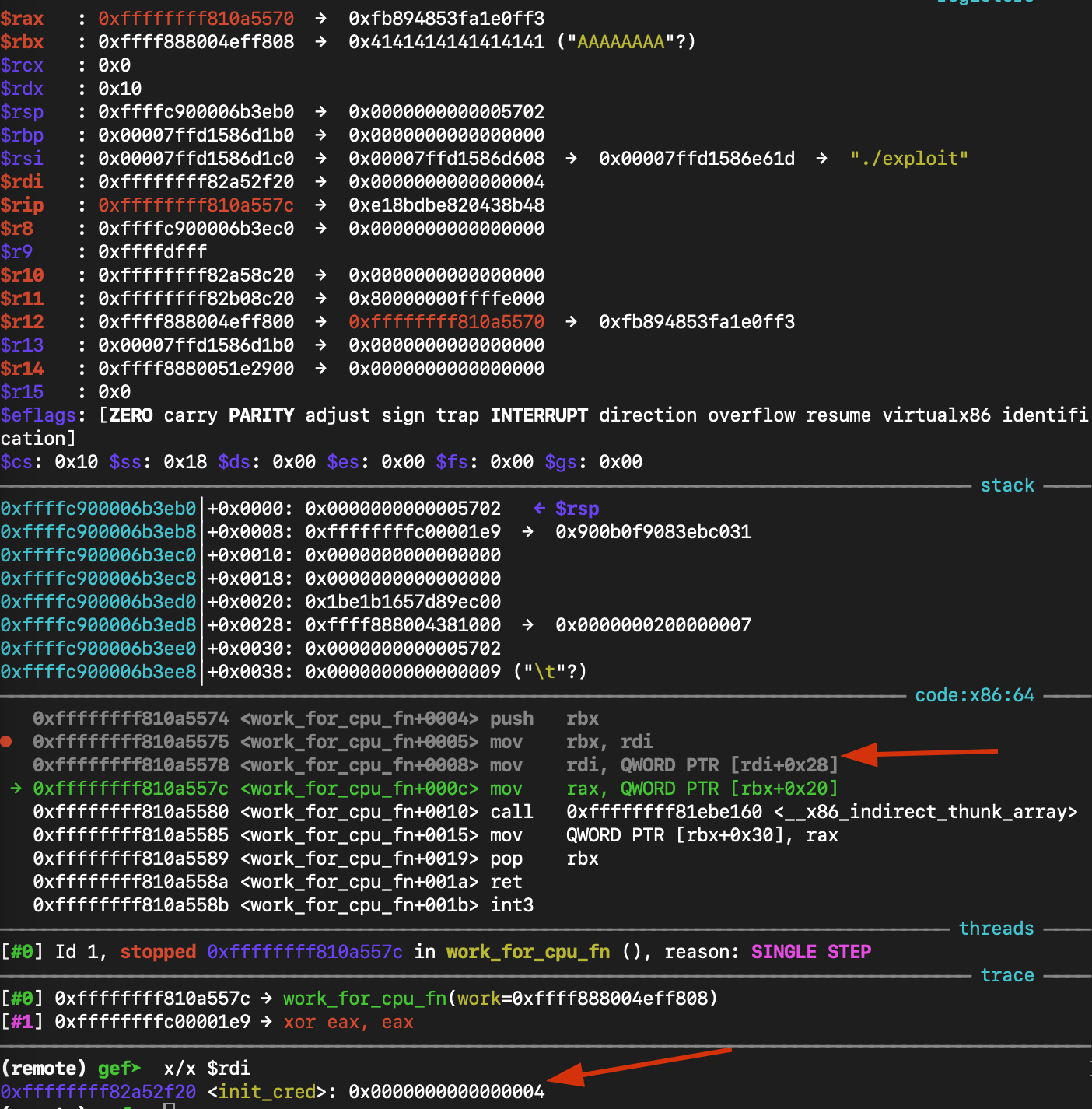Viewport: 1092px width, 1109px height.
Task: Click the PARITY flag in eflags
Action: [261, 415]
